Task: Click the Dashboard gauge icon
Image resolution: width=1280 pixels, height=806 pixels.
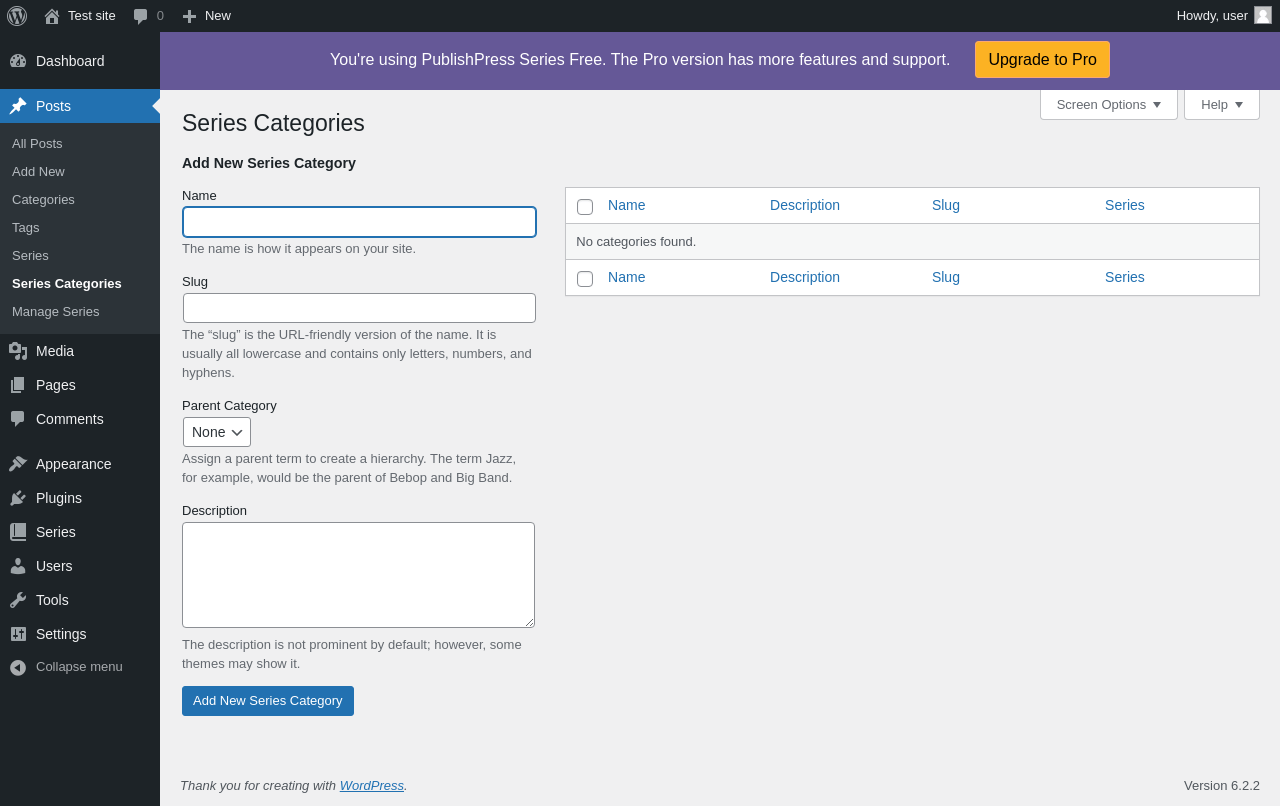Action: point(18,61)
